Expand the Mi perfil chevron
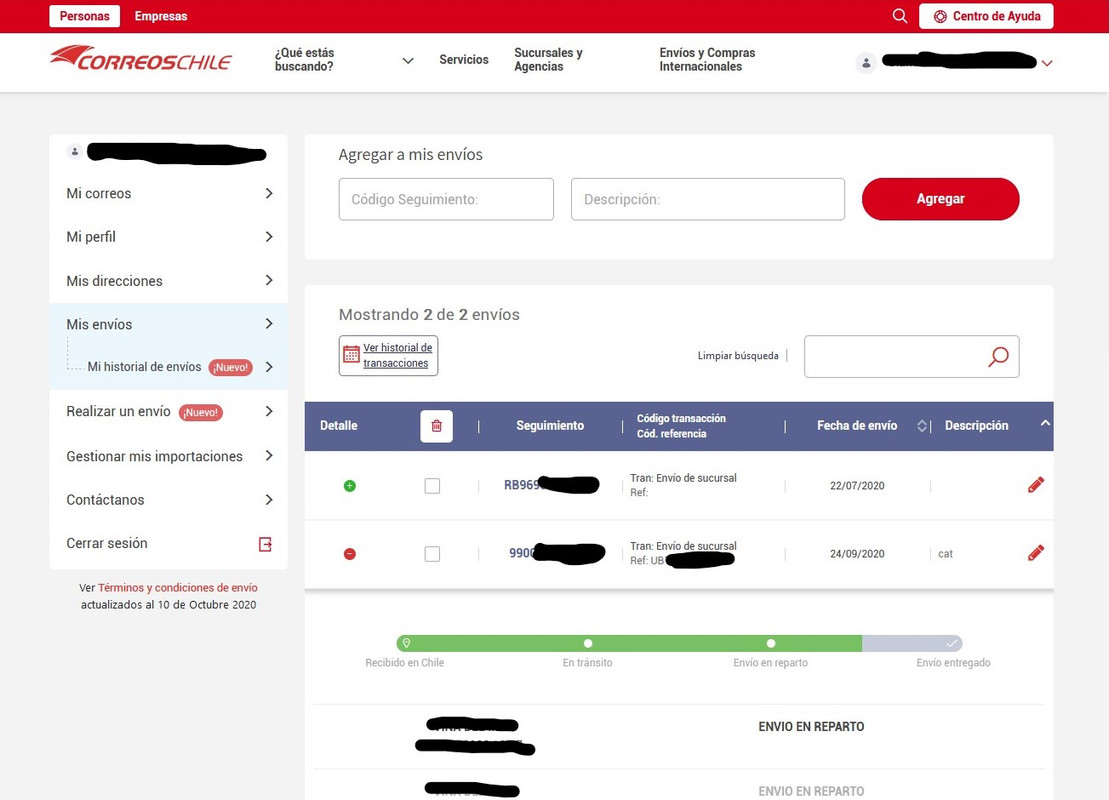The image size is (1109, 800). click(x=269, y=237)
